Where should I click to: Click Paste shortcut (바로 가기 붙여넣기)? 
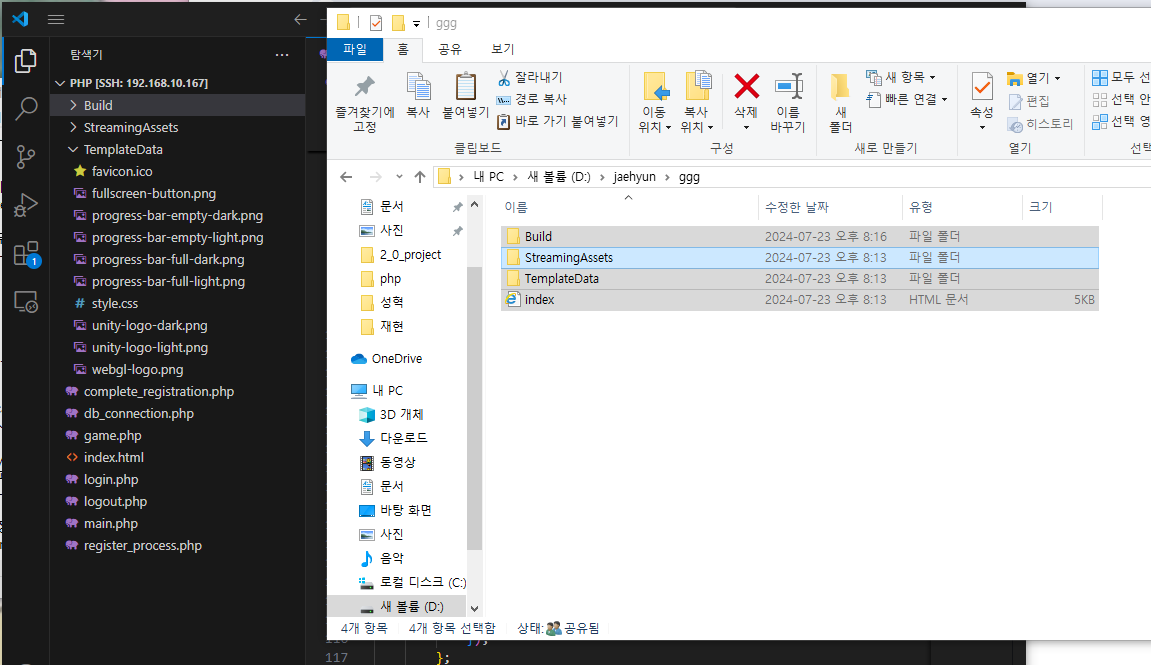pos(557,121)
